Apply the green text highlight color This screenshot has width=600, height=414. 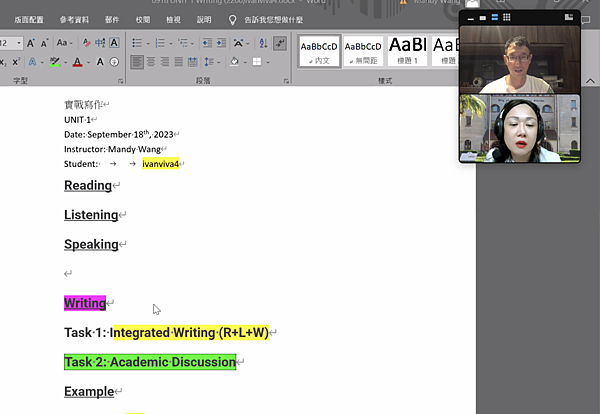click(55, 62)
